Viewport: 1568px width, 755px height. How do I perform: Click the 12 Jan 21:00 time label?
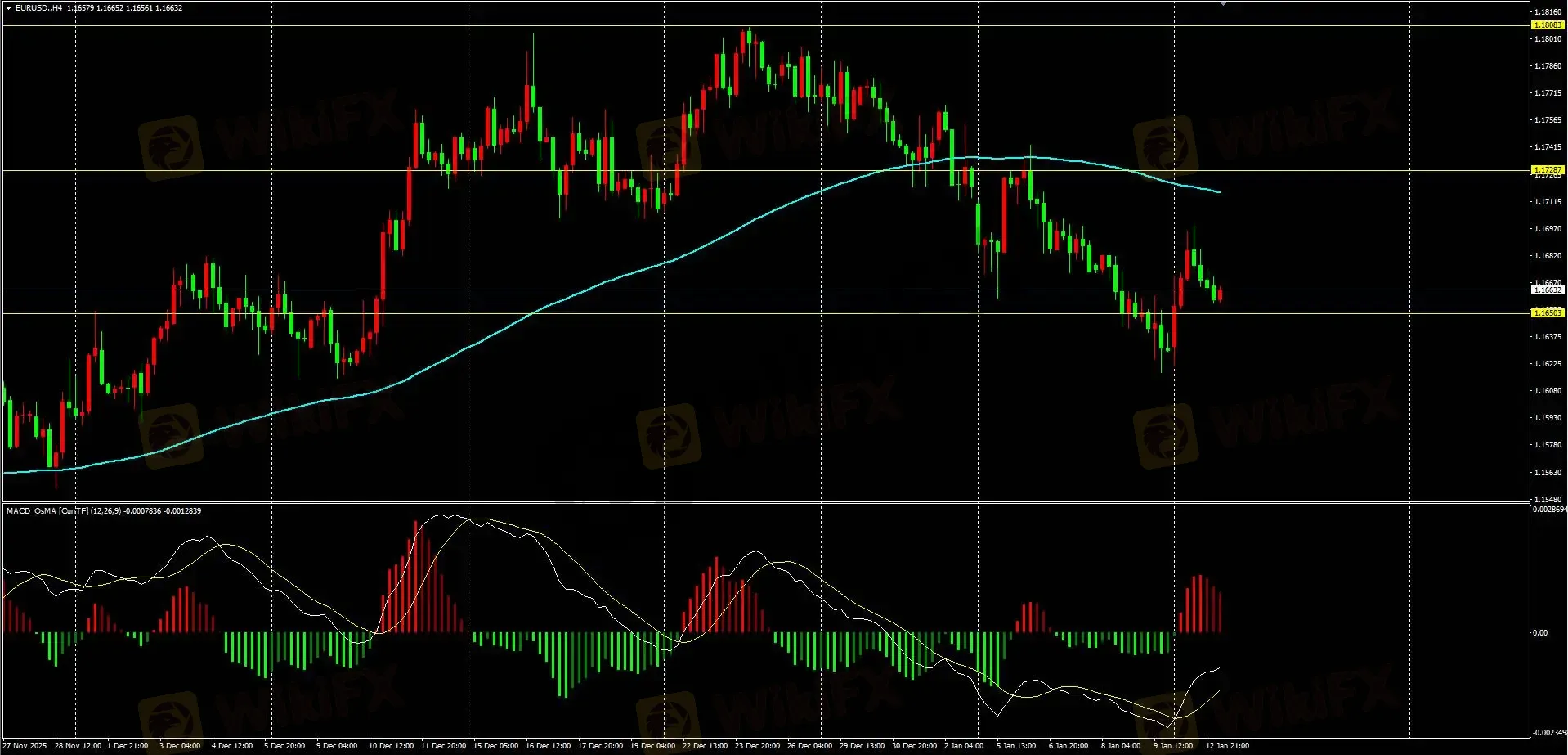1227,746
